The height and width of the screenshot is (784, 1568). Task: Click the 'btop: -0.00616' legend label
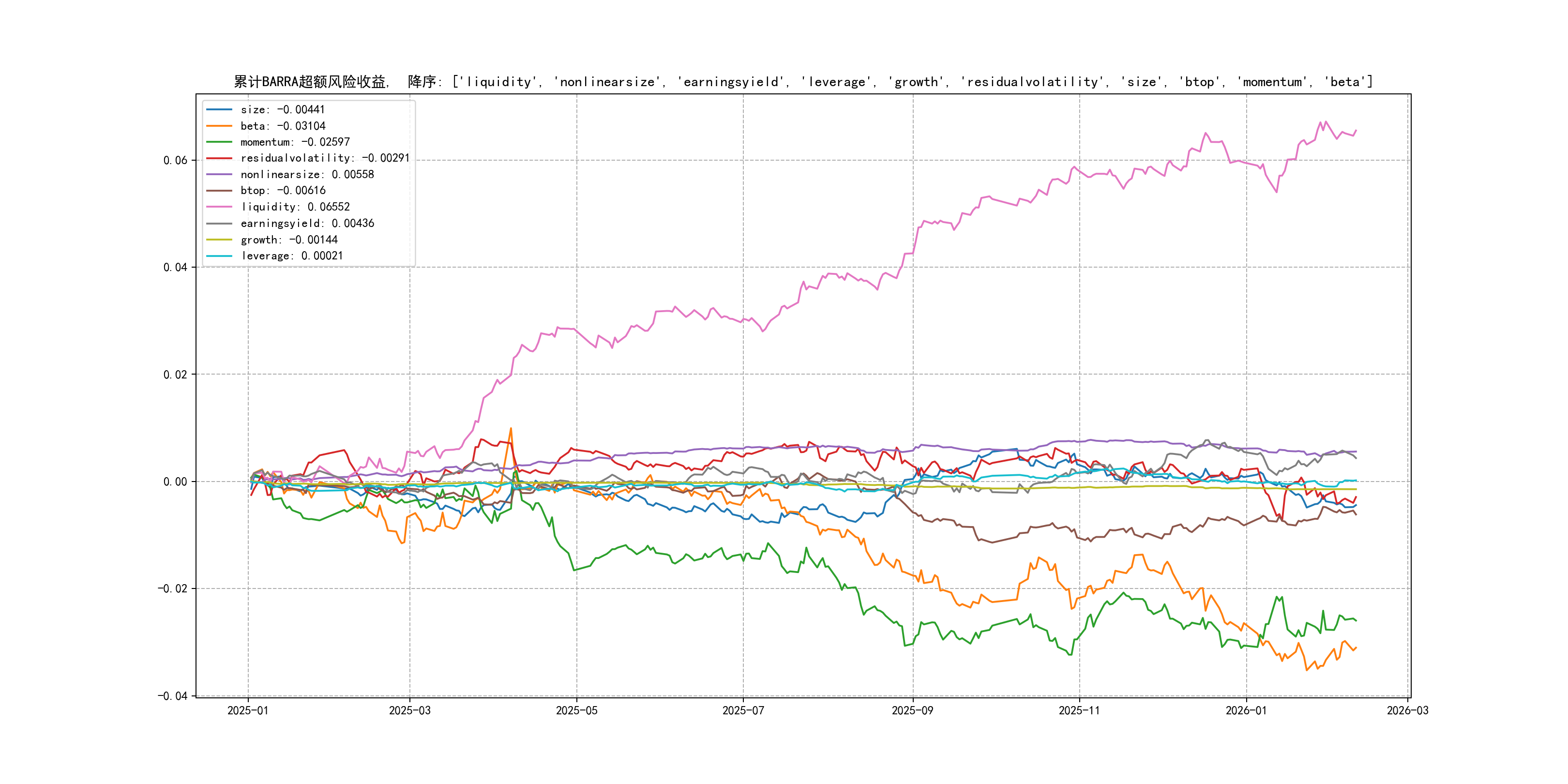pyautogui.click(x=283, y=191)
